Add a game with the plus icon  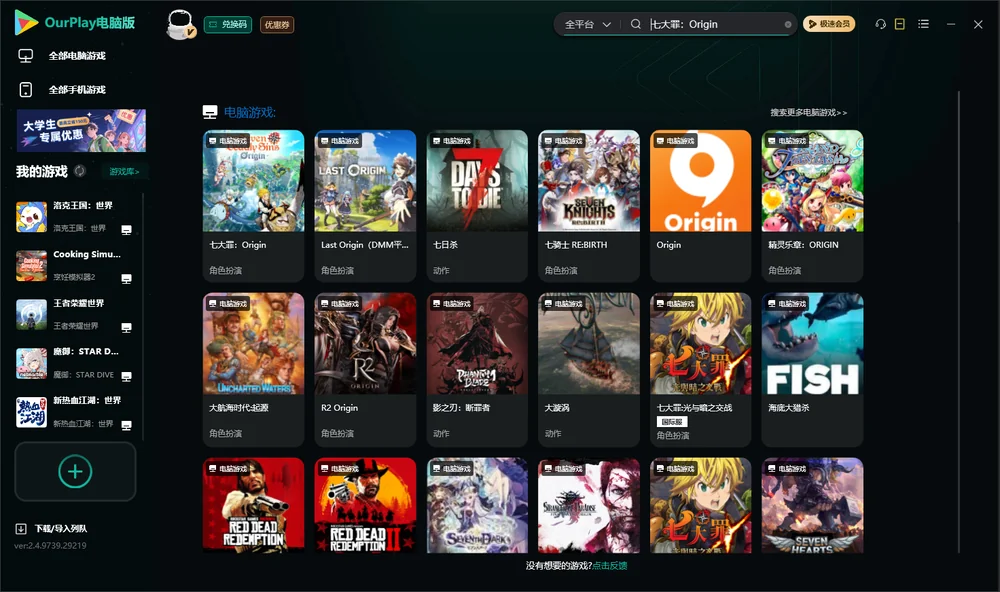coord(75,471)
